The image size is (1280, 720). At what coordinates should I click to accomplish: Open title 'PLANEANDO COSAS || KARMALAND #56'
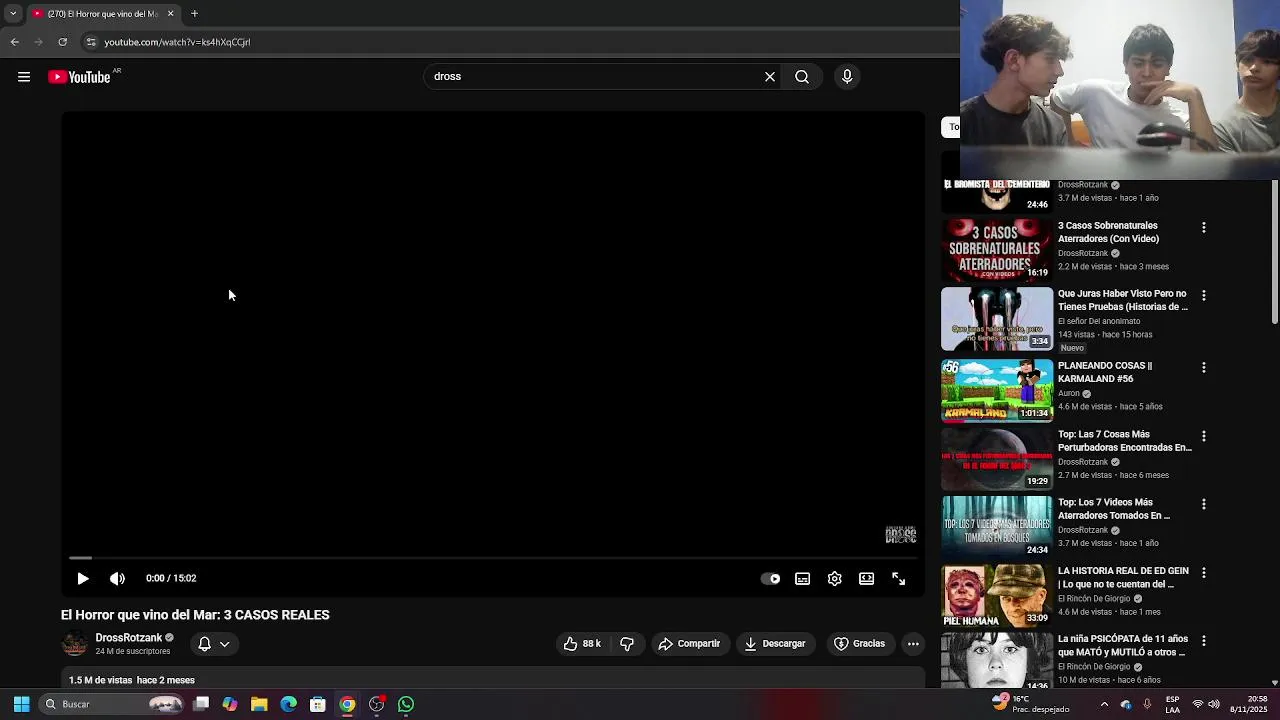click(x=1105, y=372)
